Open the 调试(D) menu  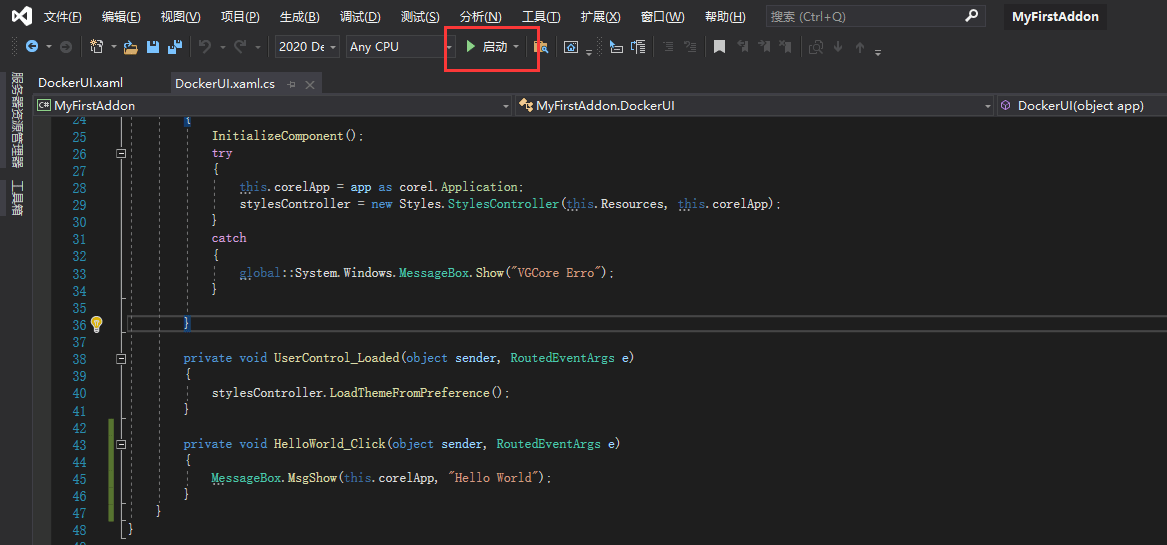pyautogui.click(x=360, y=17)
